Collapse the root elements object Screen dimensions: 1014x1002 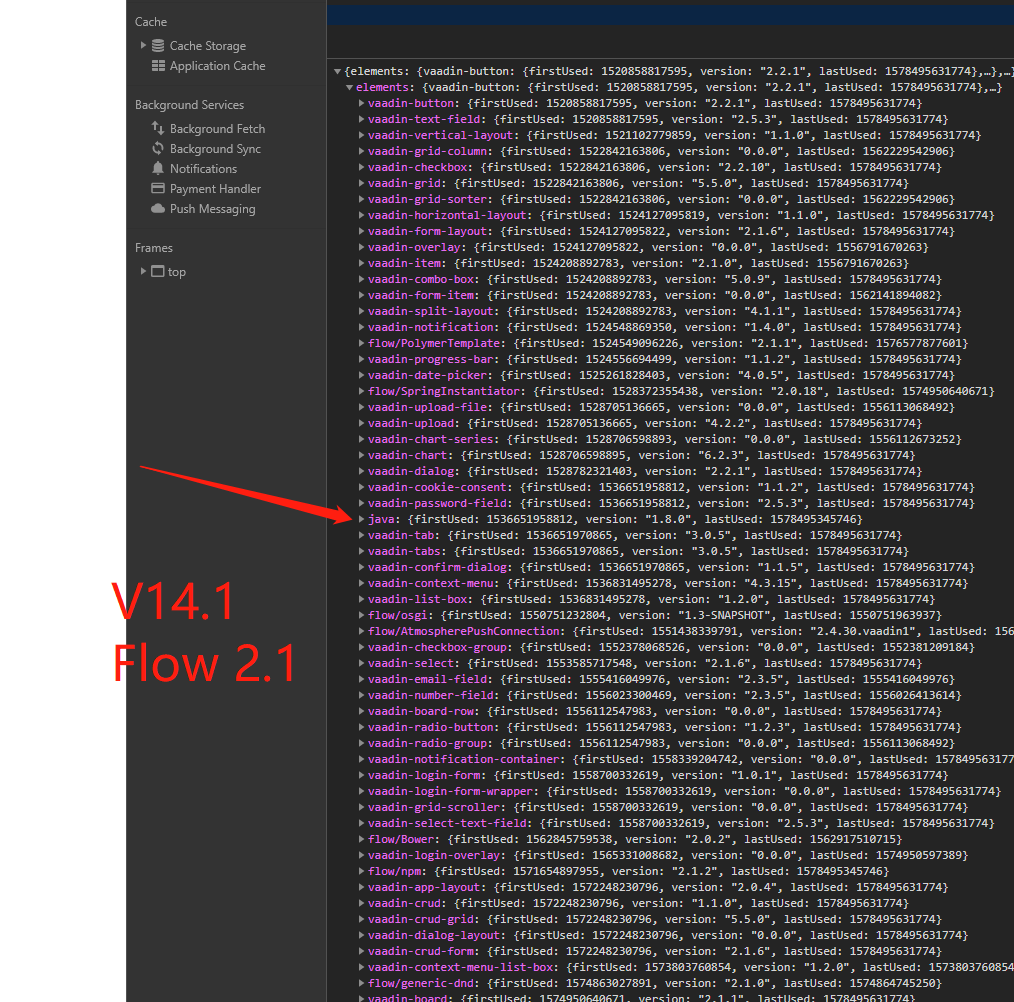(337, 71)
